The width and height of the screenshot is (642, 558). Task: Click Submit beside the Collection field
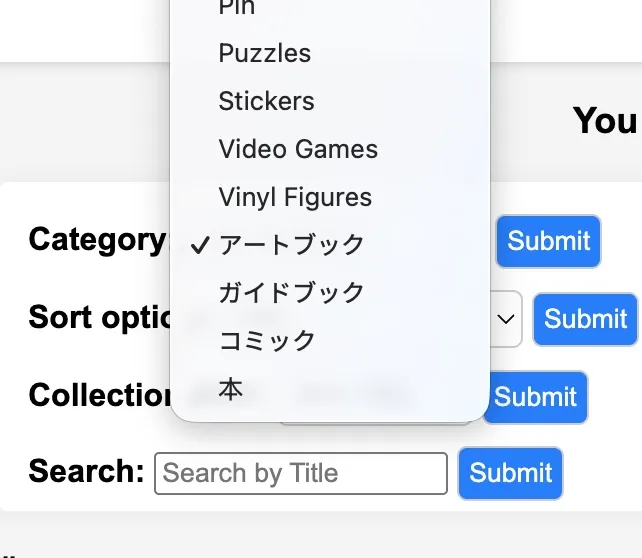pyautogui.click(x=535, y=397)
